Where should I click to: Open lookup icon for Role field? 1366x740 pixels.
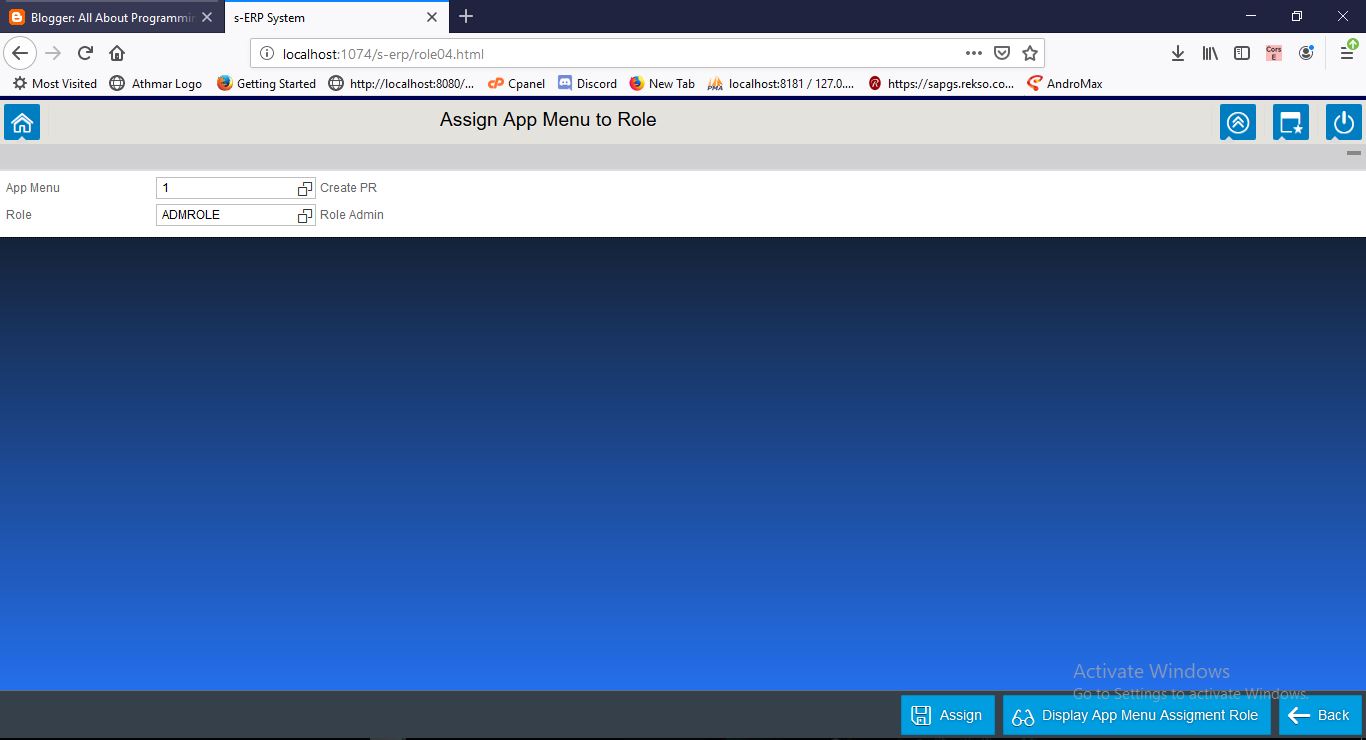tap(305, 215)
